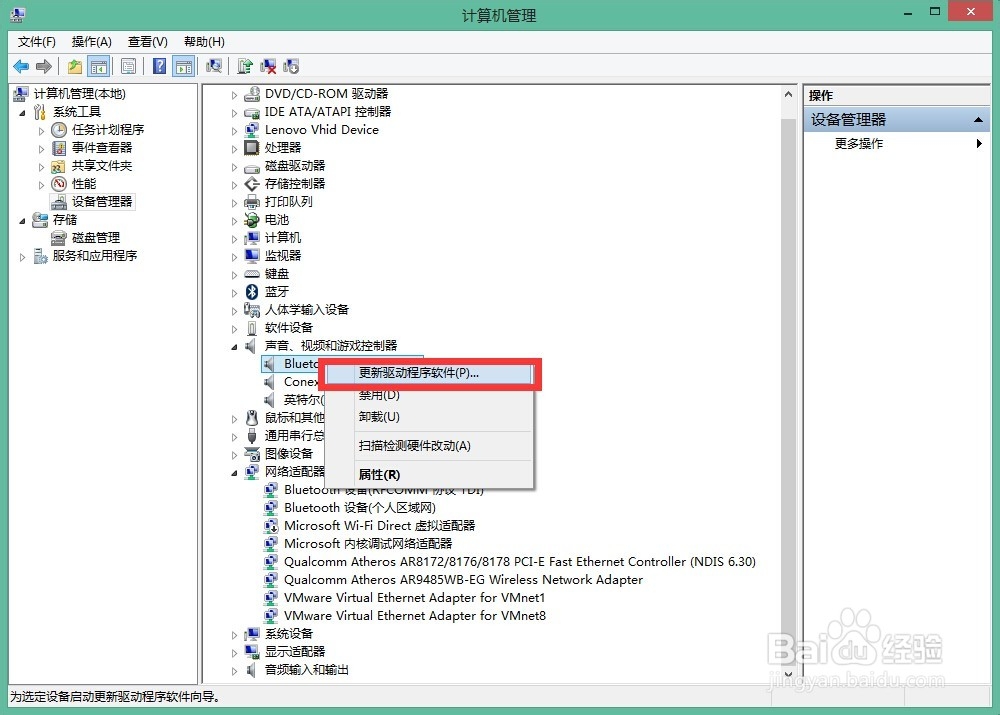
Task: Click the 打印队列 printer icon
Action: 252,202
